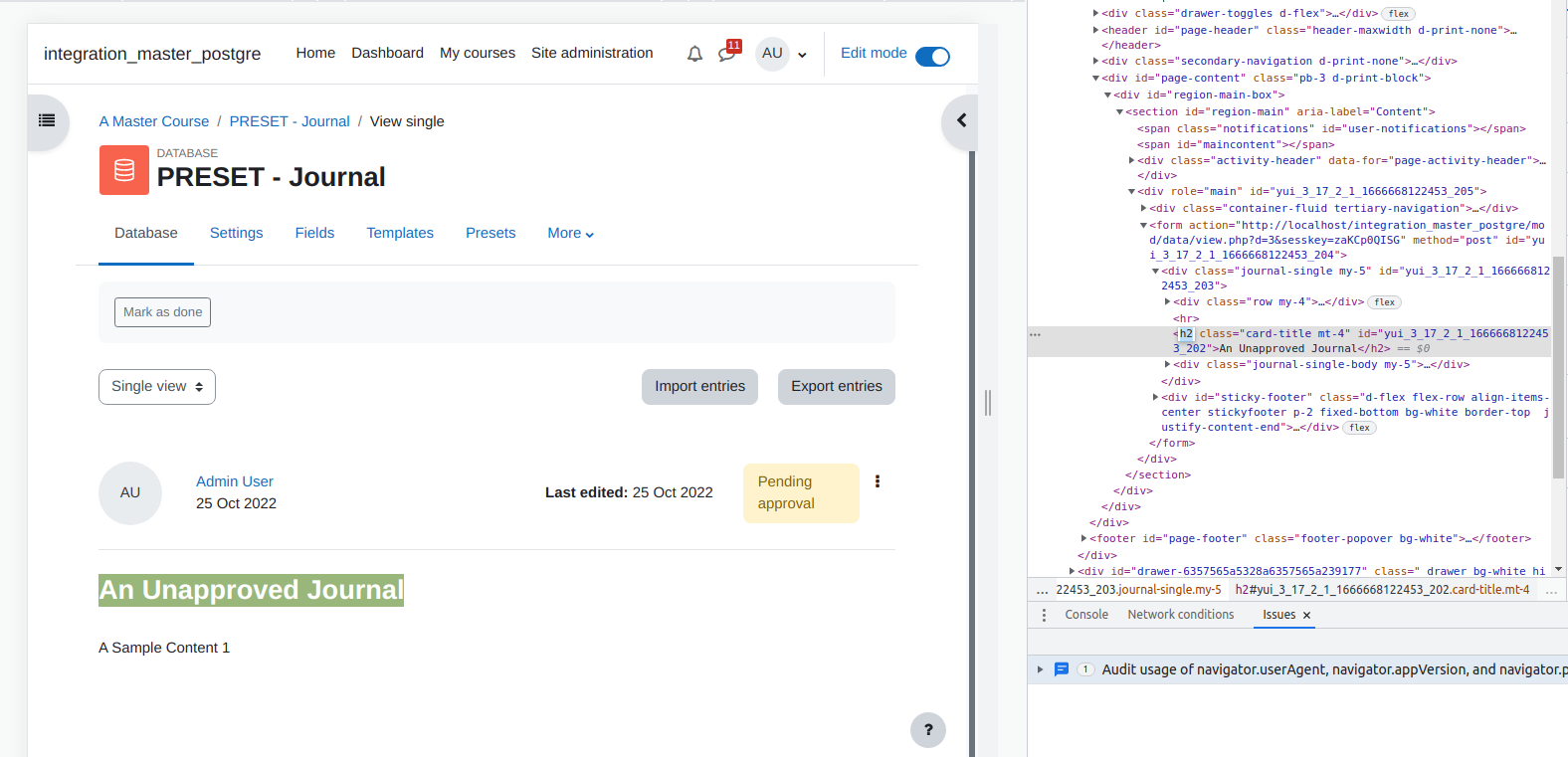1568x757 pixels.
Task: Expand journal-single-body div node
Action: (1167, 365)
